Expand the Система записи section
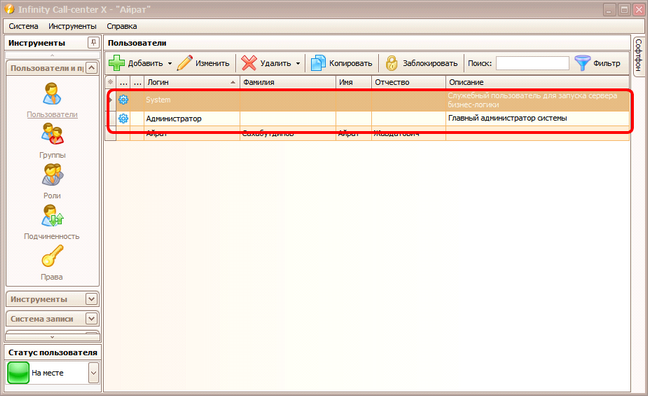The width and height of the screenshot is (648, 396). 91,319
